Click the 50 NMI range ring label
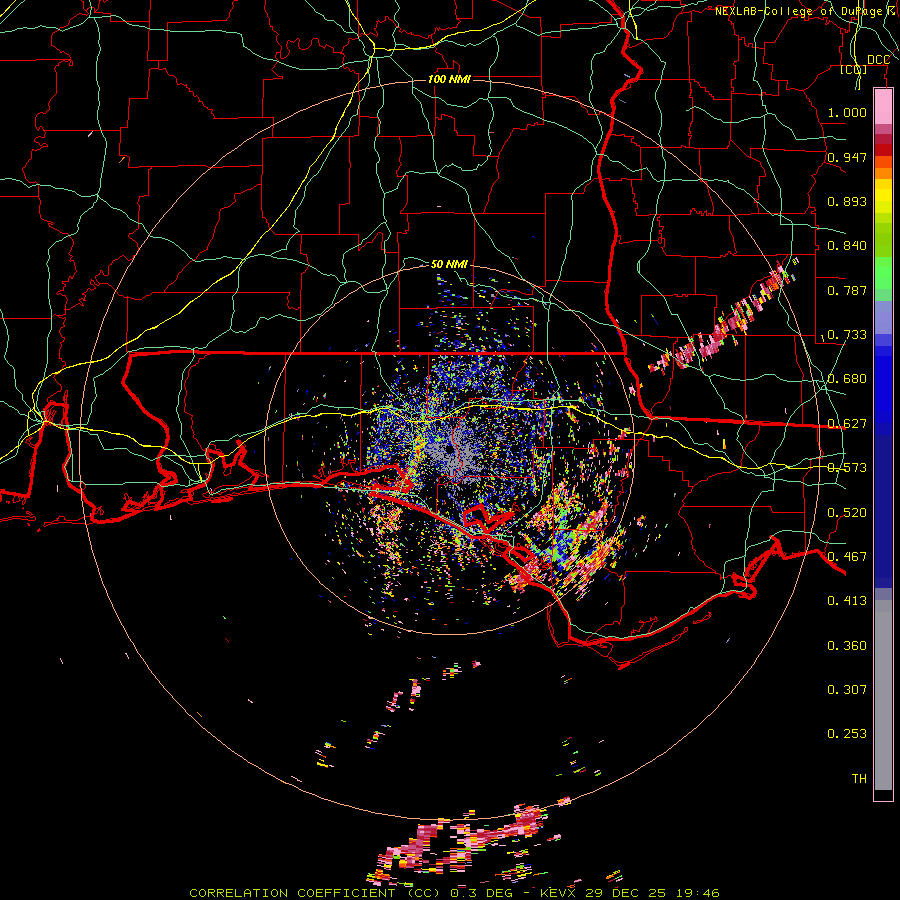Image resolution: width=900 pixels, height=900 pixels. [449, 264]
